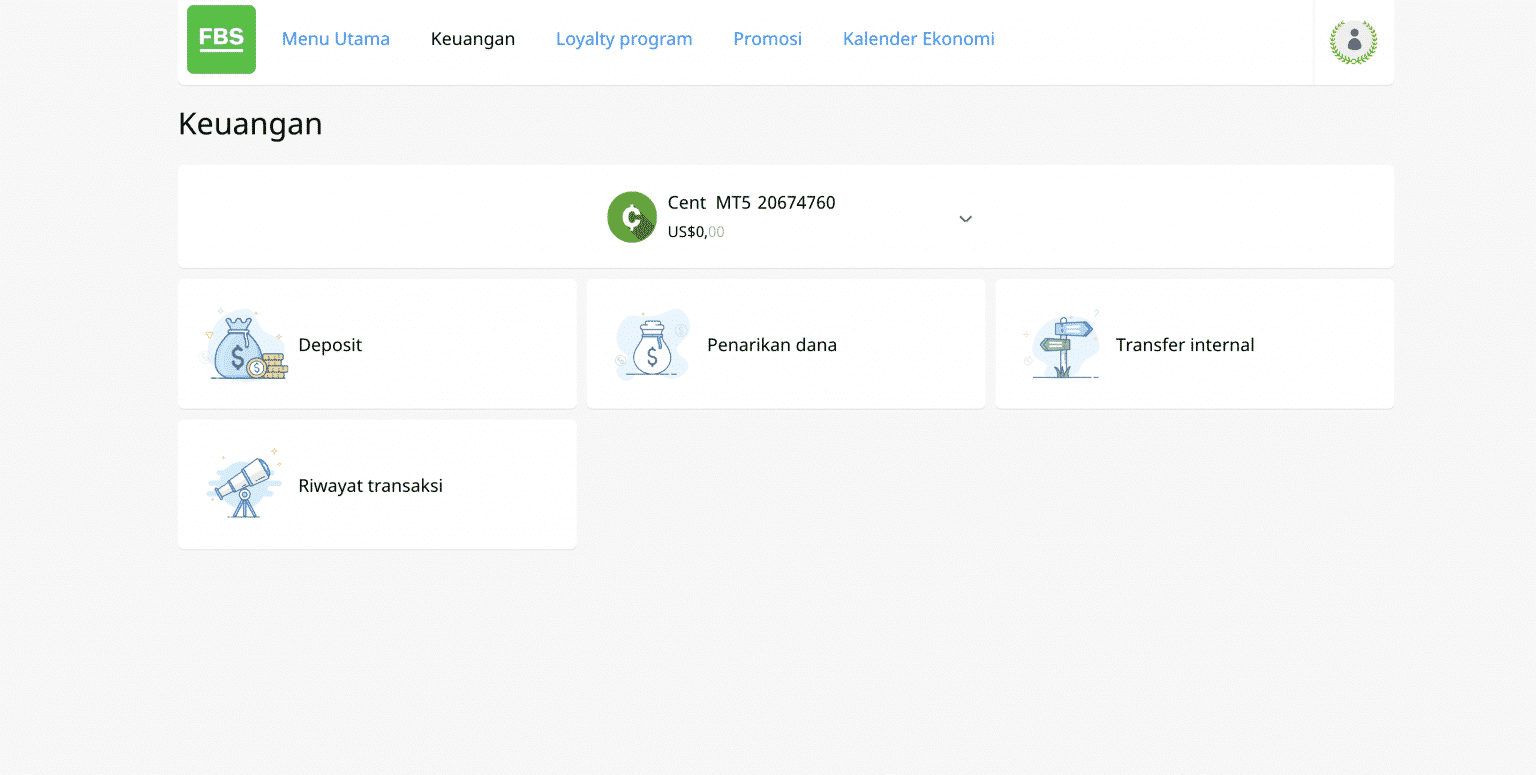Image resolution: width=1536 pixels, height=775 pixels.
Task: Click the green Cent account coin icon
Action: coord(632,217)
